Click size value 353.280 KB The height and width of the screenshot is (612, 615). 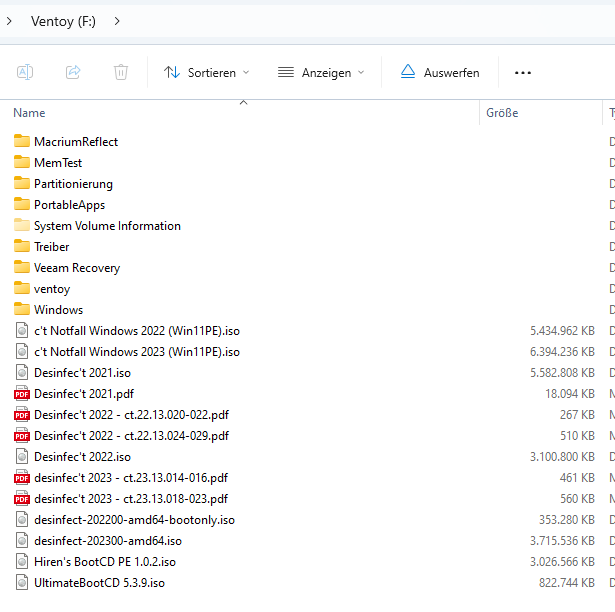click(x=567, y=520)
